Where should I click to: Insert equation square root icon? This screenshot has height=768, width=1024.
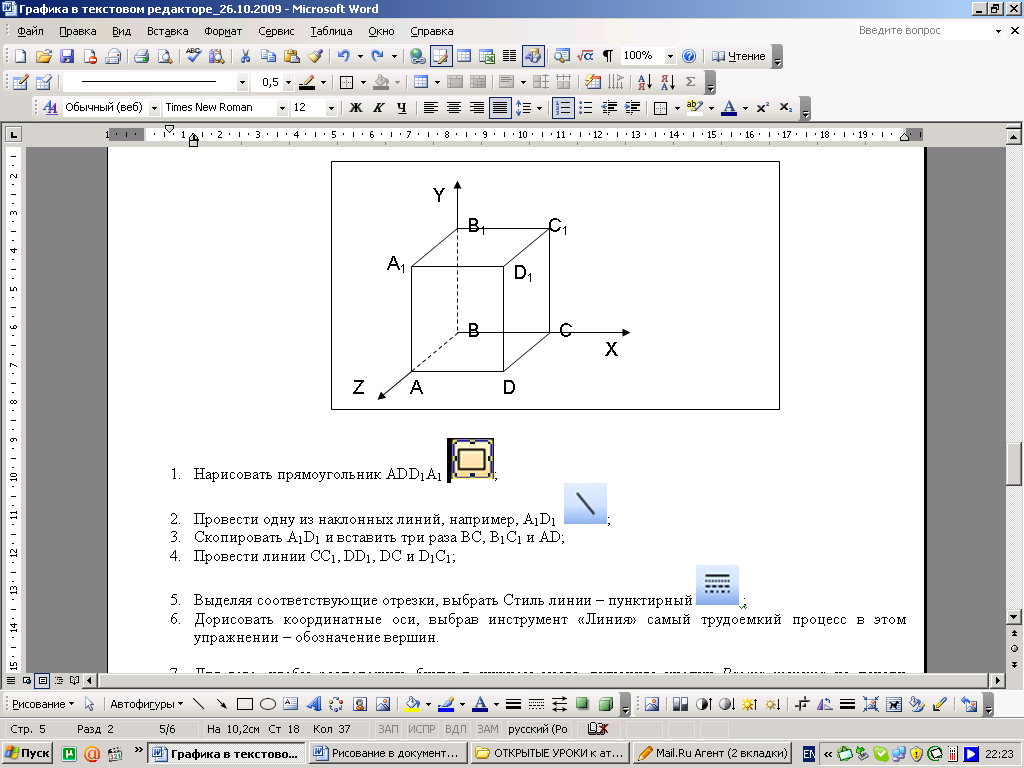(585, 56)
